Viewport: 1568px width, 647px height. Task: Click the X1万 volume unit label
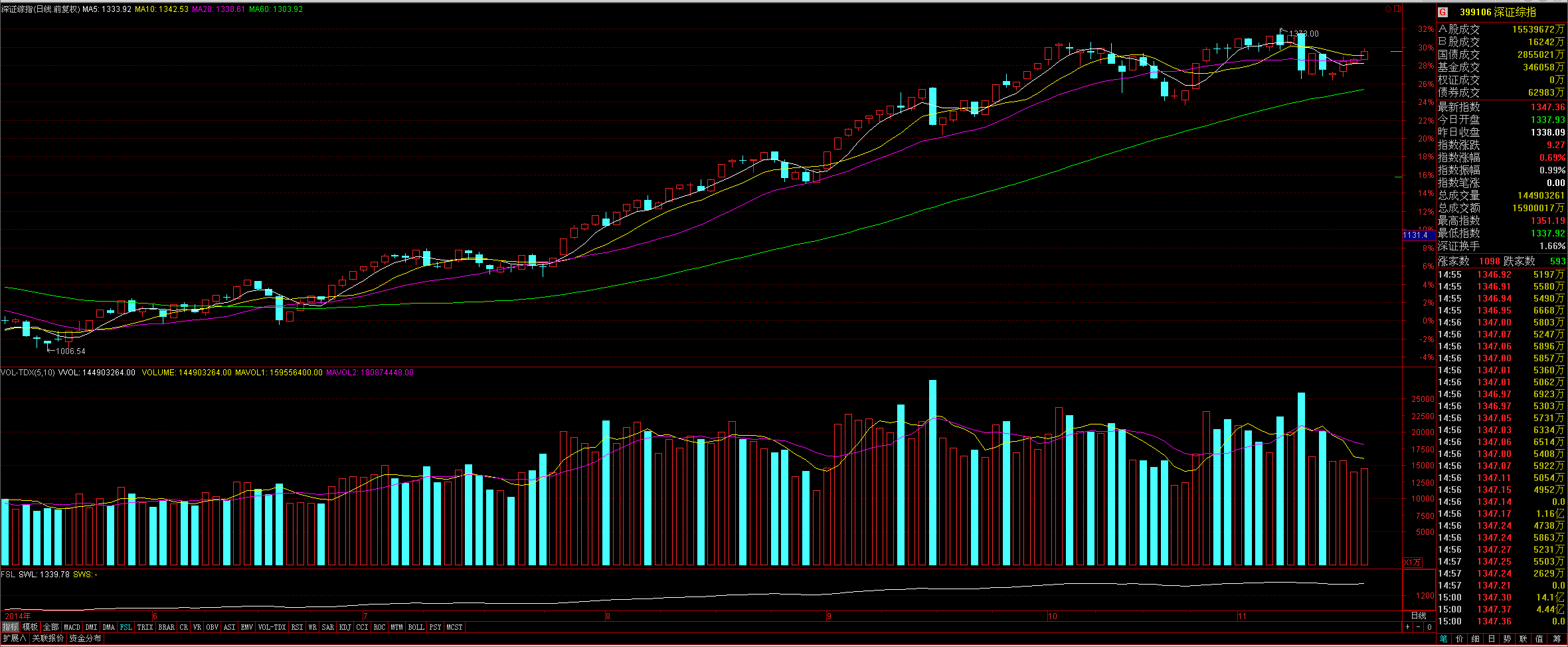(x=1412, y=563)
